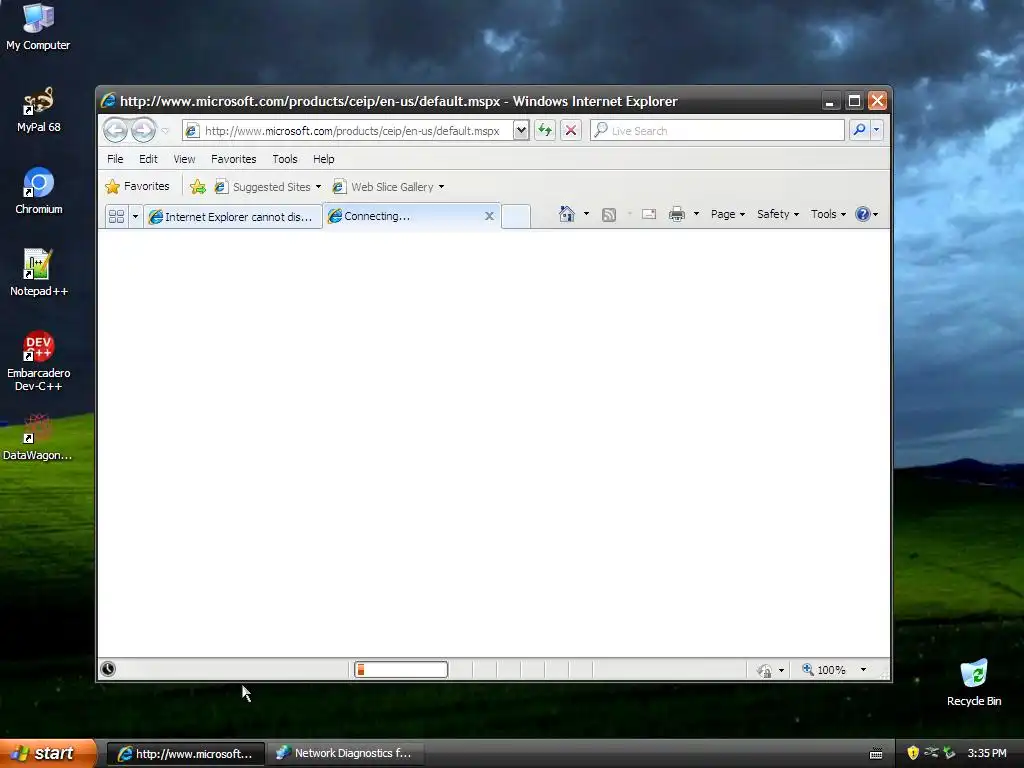Select the MyPal 68 desktop icon
Image resolution: width=1024 pixels, height=768 pixels.
pos(39,110)
